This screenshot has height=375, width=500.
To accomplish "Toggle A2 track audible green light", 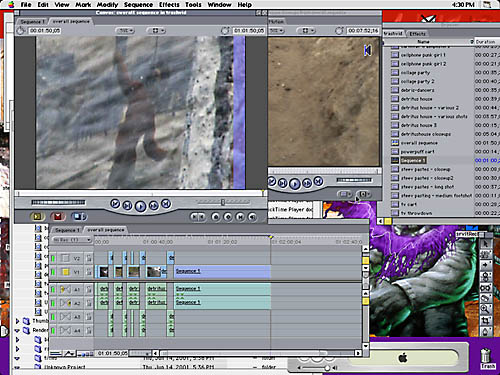I will click(53, 303).
